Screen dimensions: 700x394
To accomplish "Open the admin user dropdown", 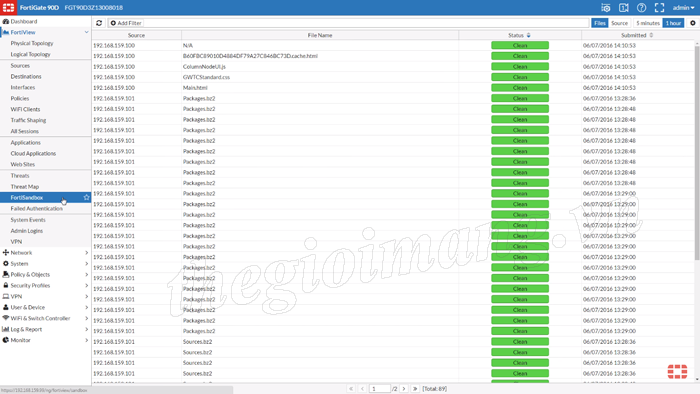I will (683, 8).
